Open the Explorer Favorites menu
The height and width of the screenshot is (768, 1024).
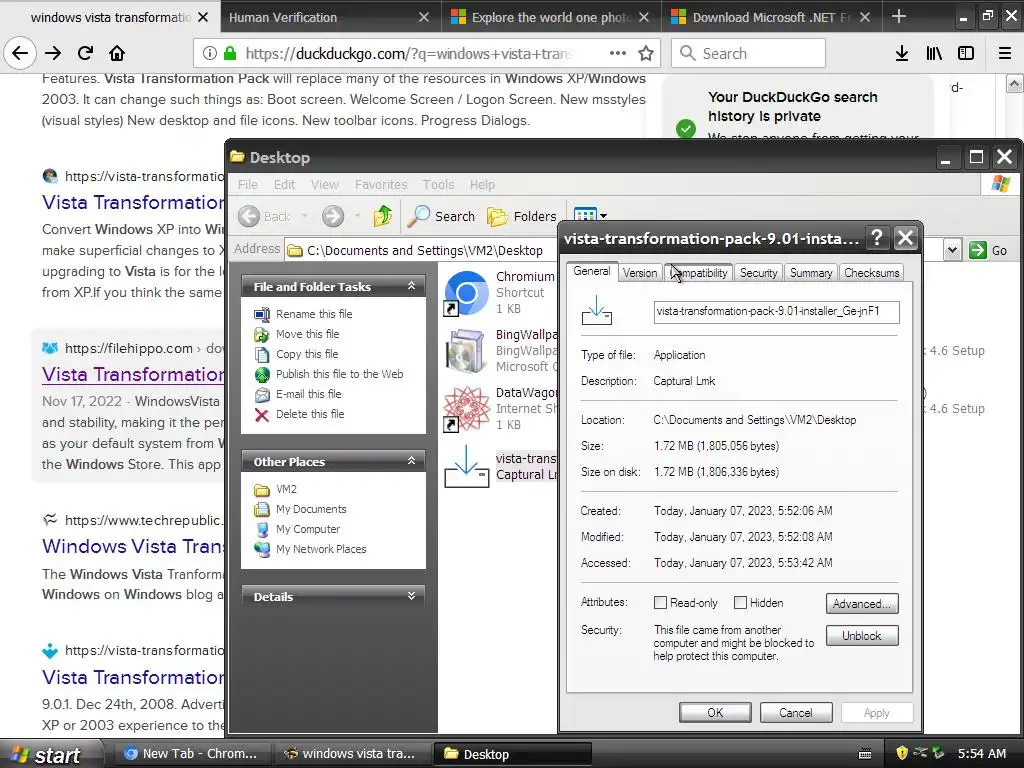click(x=381, y=185)
